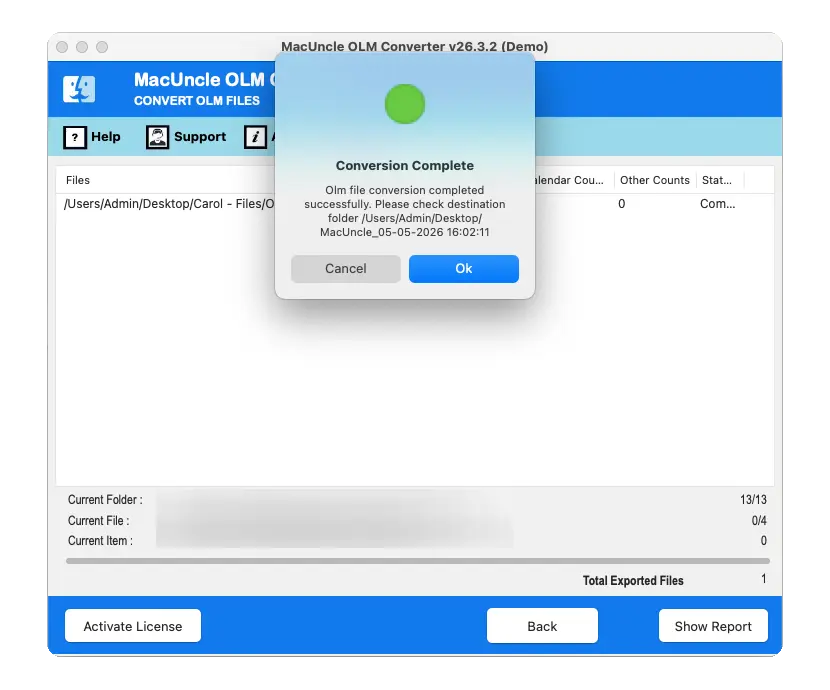830x690 pixels.
Task: Zoom the window with the third title button
Action: coord(102,47)
